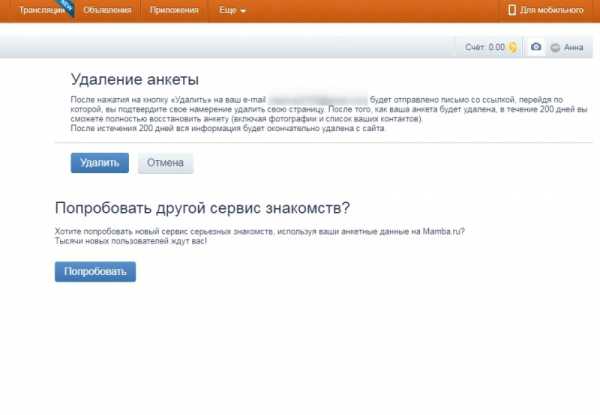Click the coin icon next to the balance
The height and width of the screenshot is (415, 600).
point(513,47)
